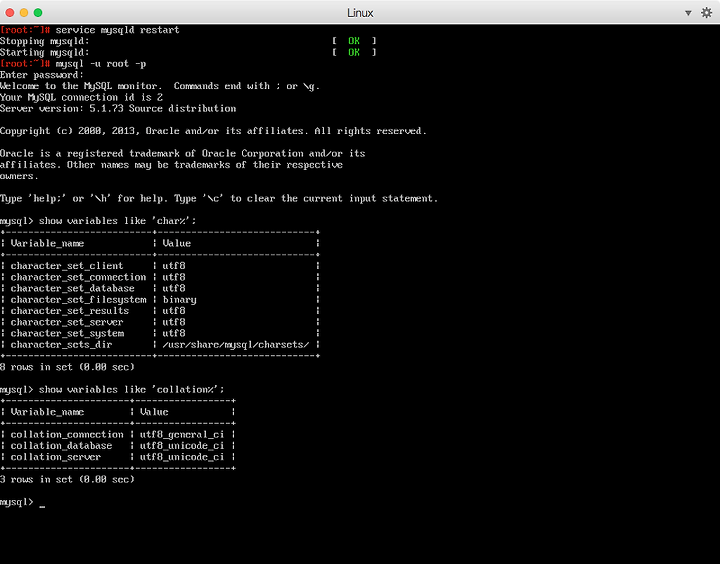Click the /usr/share/mysql/charsets/ path value
720x564 pixels.
(236, 344)
